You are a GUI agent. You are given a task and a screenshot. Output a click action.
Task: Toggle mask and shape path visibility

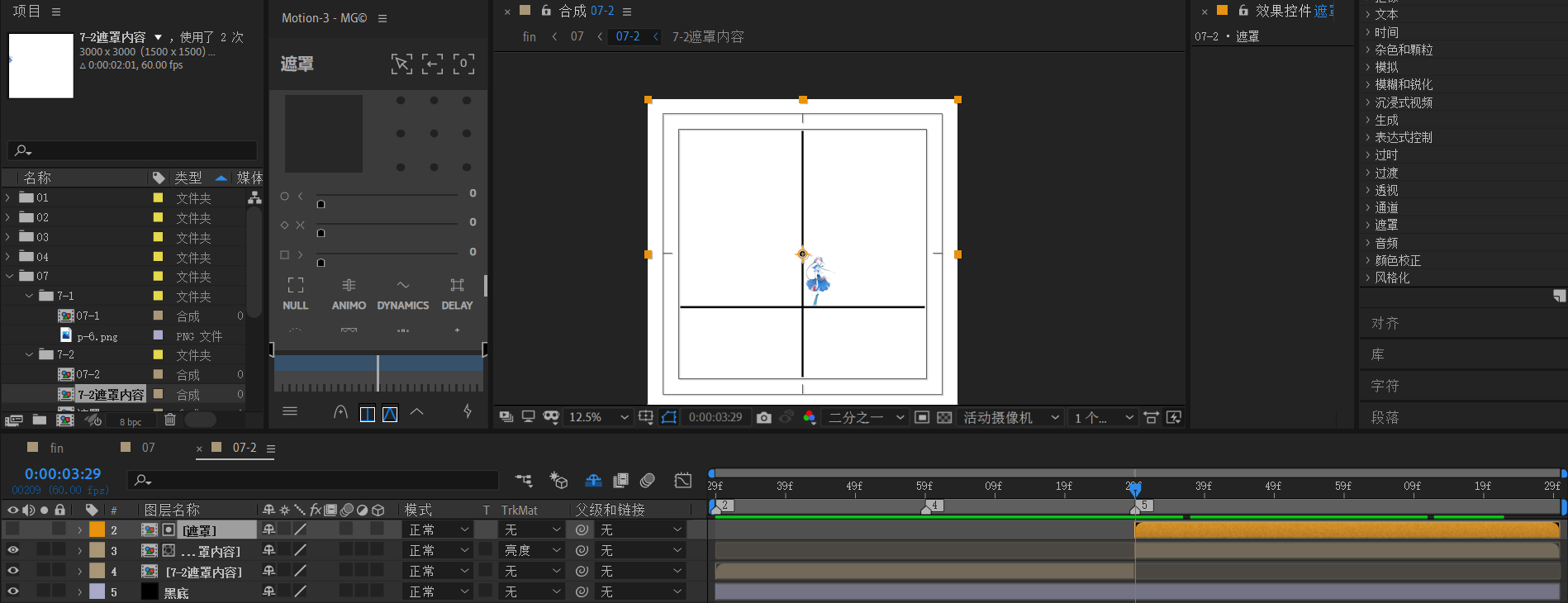(669, 418)
